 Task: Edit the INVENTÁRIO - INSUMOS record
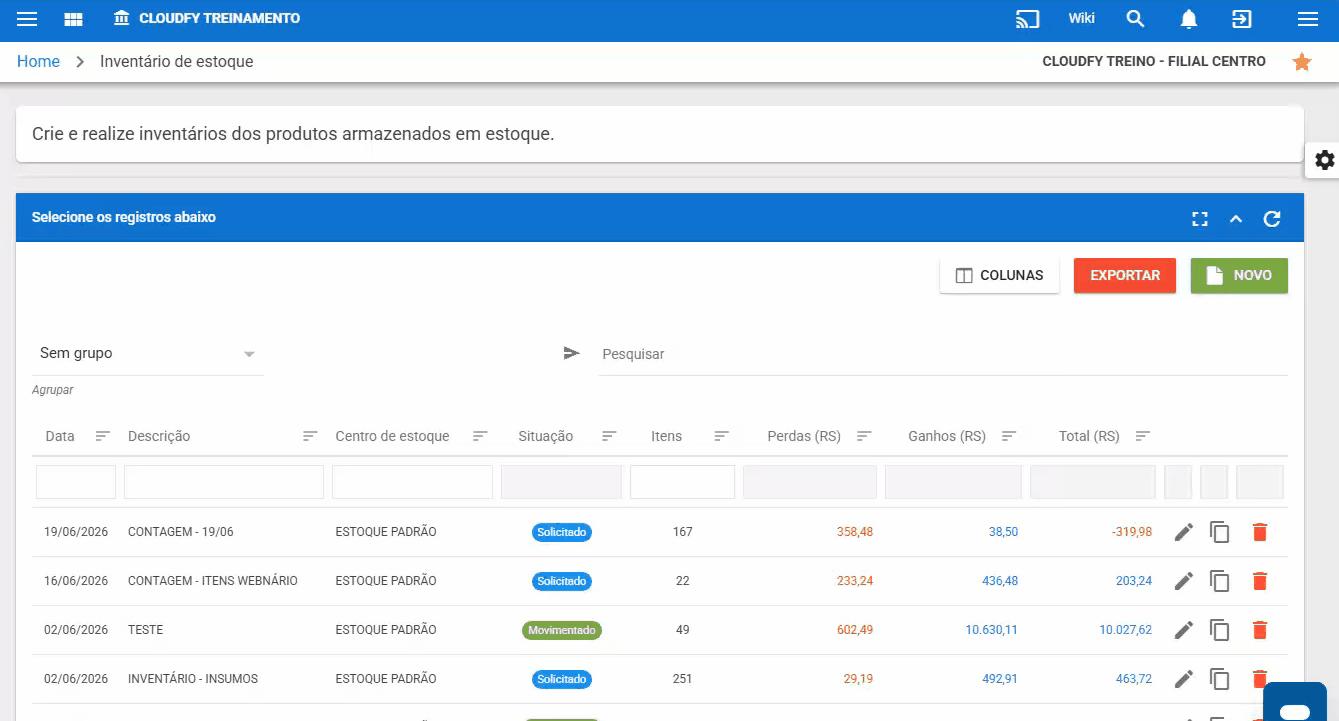[x=1184, y=679]
